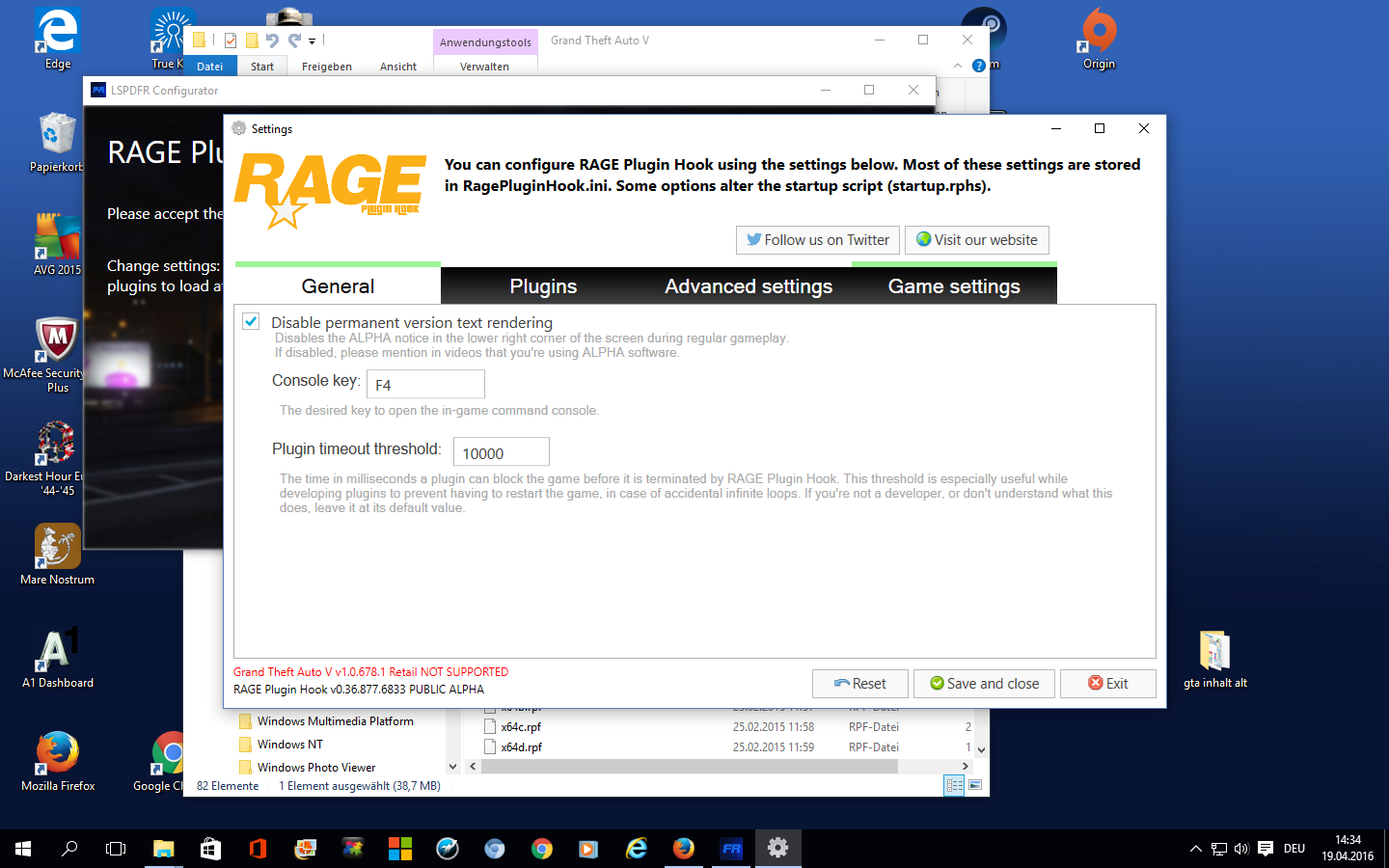The height and width of the screenshot is (868, 1389).
Task: Click the redo icon in Explorer toolbar
Action: click(294, 41)
